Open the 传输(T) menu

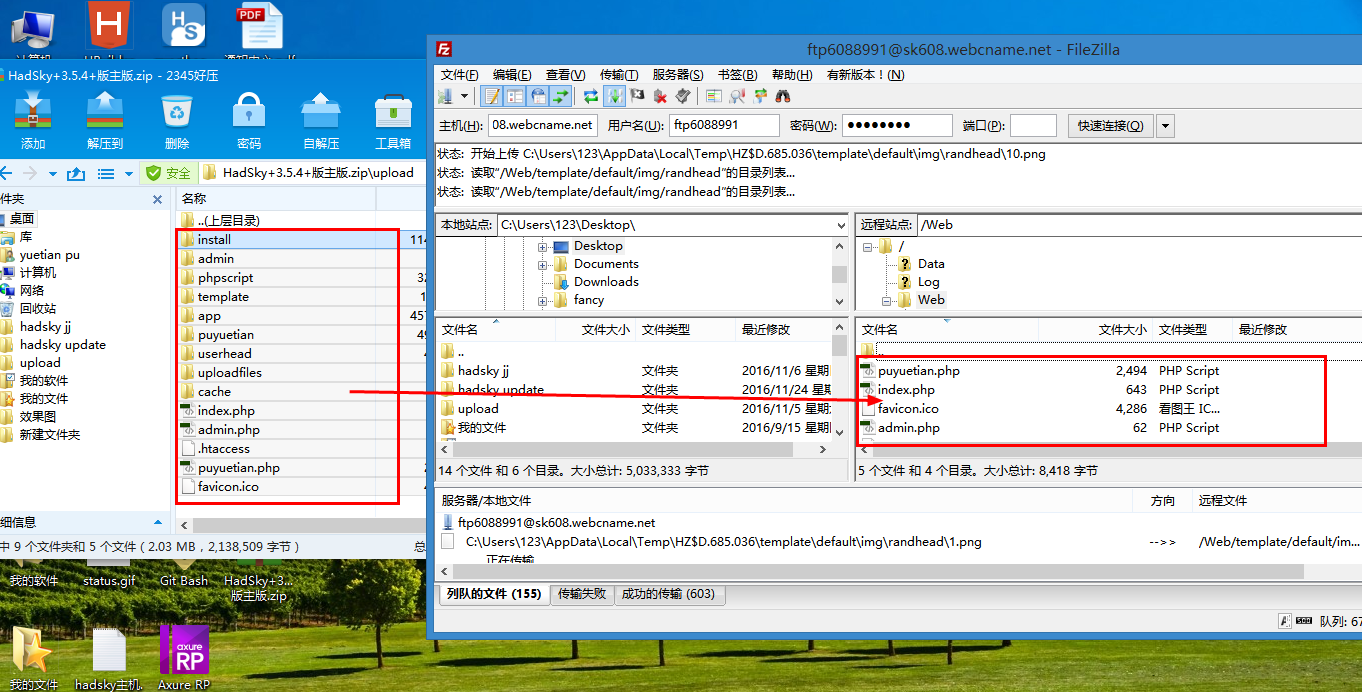619,74
